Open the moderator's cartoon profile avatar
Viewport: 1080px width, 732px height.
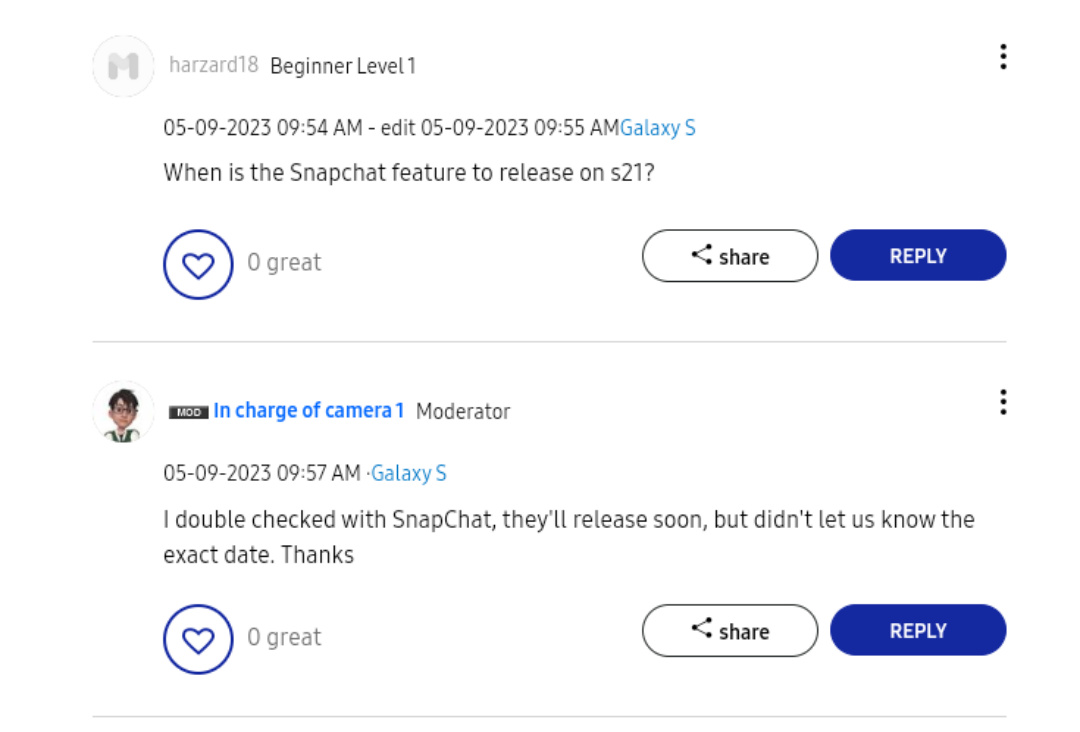click(x=123, y=411)
